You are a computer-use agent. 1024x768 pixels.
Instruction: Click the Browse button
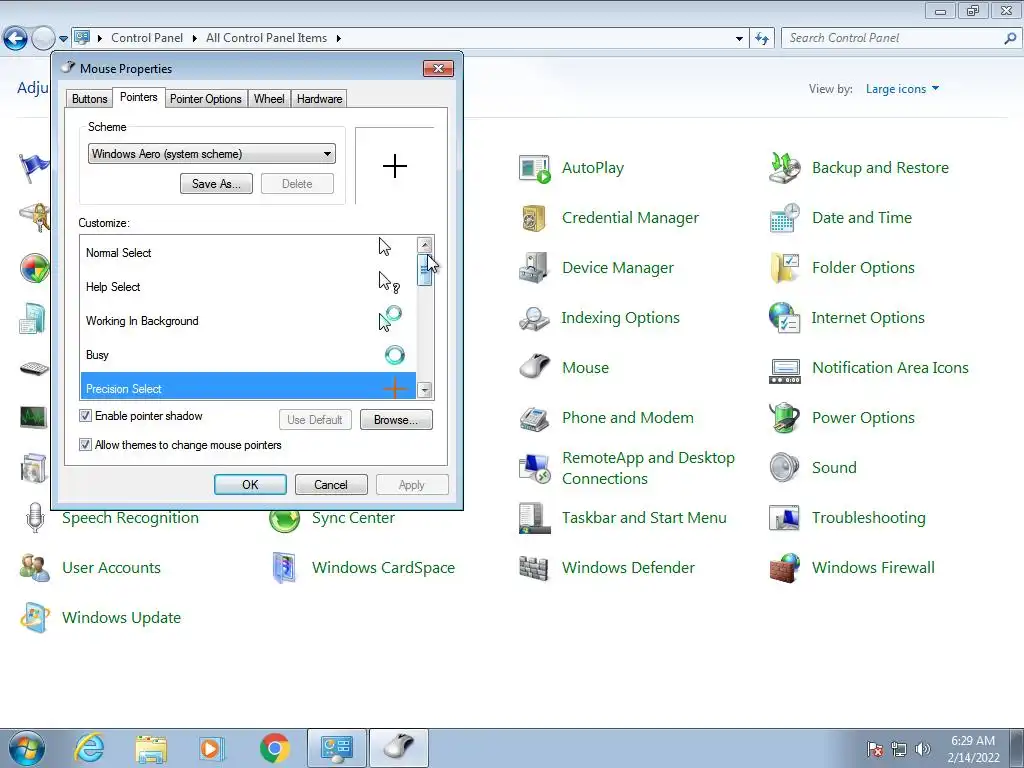coord(396,420)
